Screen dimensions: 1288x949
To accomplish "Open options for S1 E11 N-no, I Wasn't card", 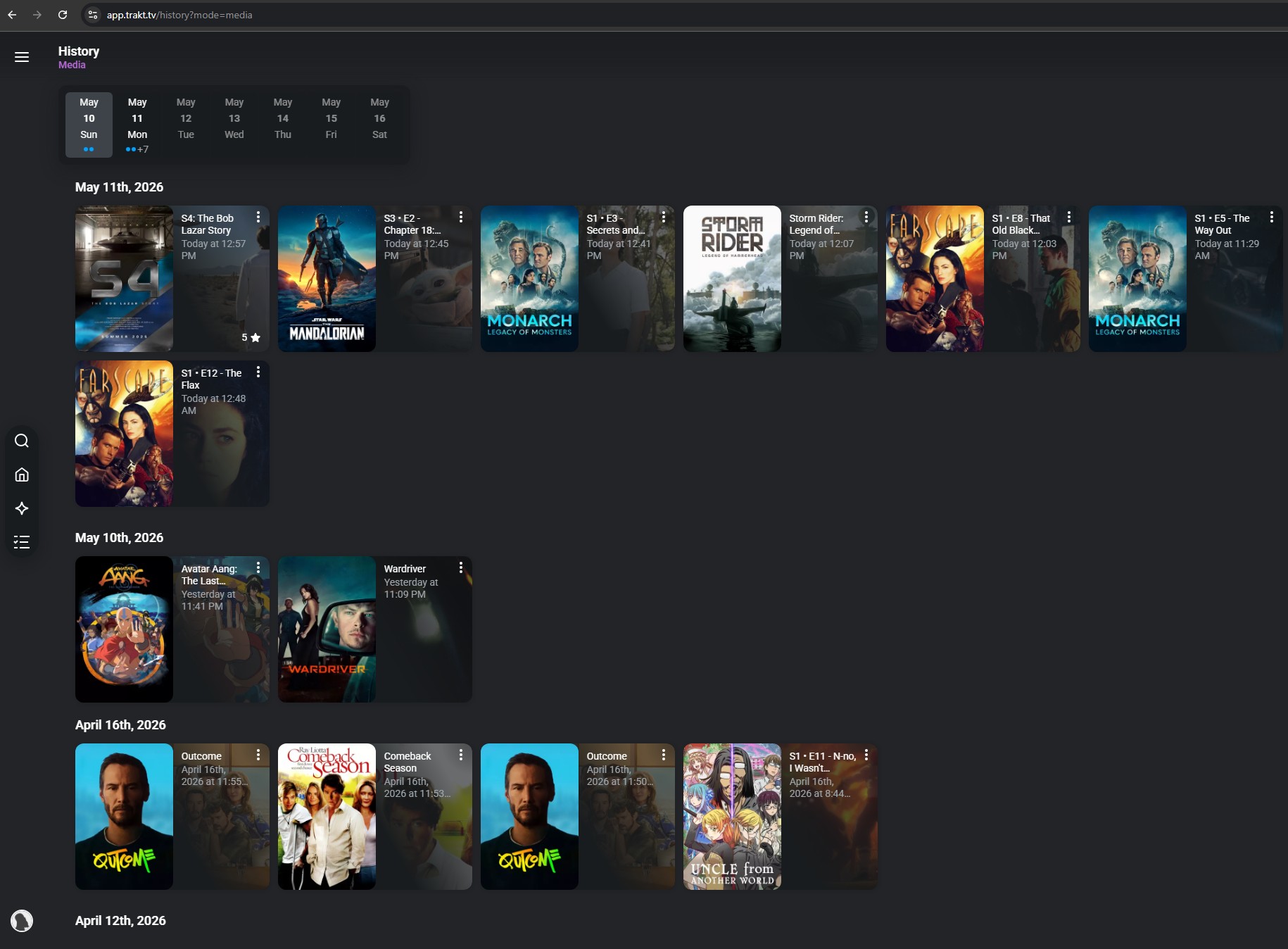I will click(x=866, y=755).
